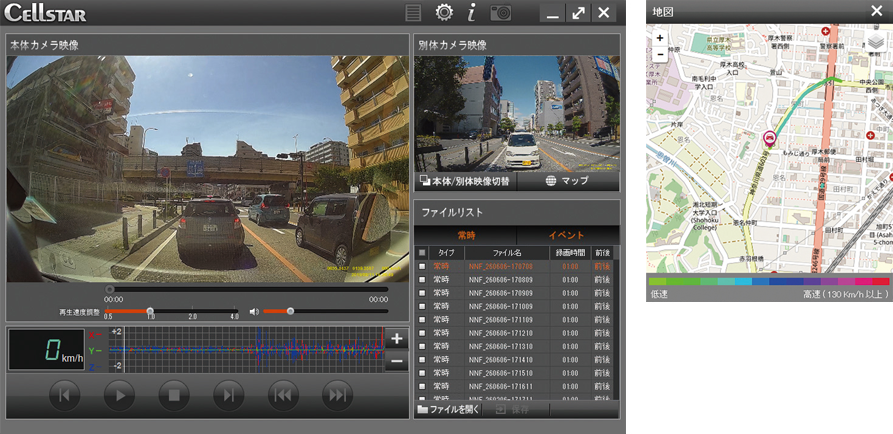Expand G-sensor graph with plus button

pos(397,339)
